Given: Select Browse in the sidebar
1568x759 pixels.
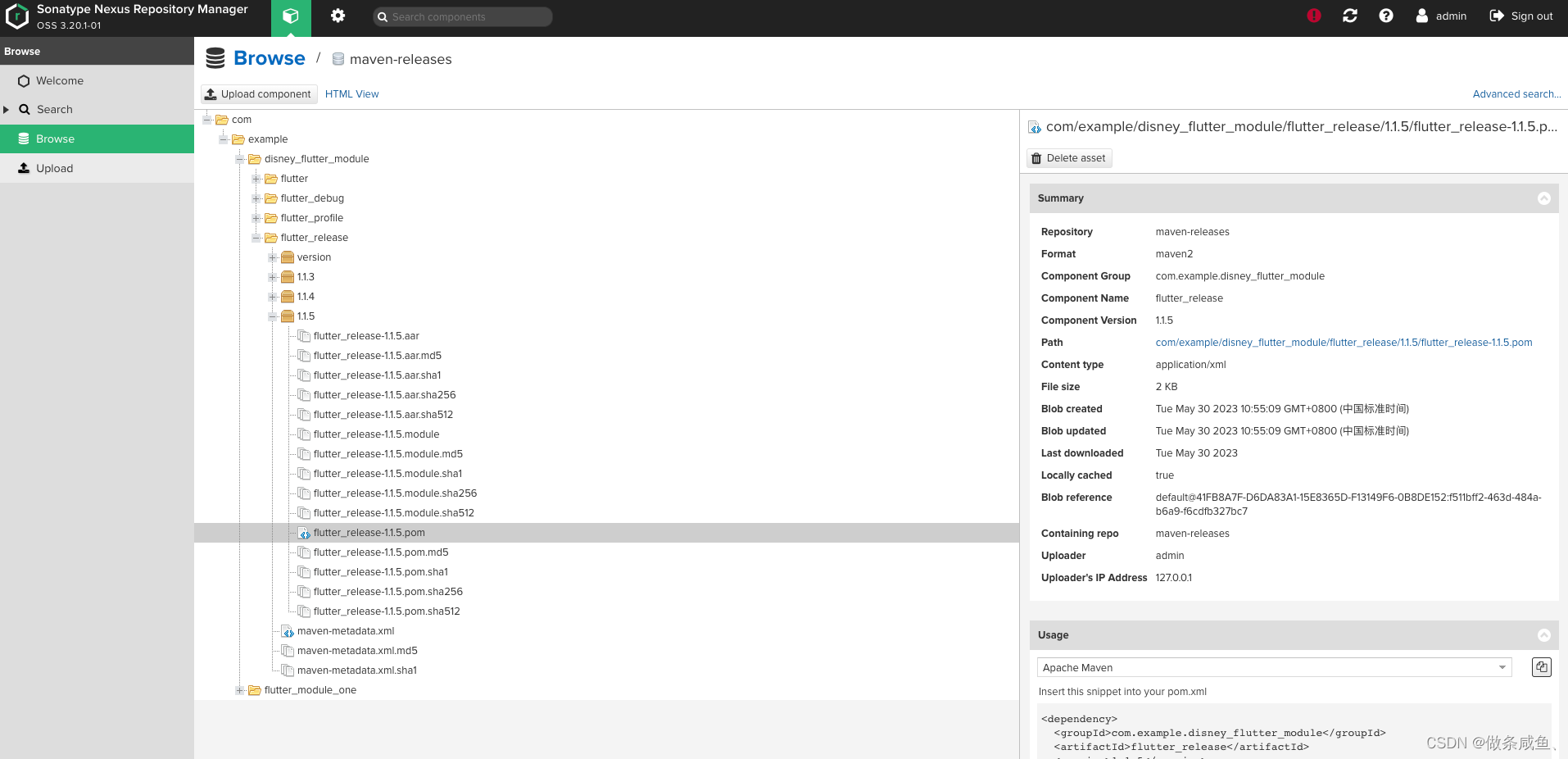Looking at the screenshot, I should (97, 139).
